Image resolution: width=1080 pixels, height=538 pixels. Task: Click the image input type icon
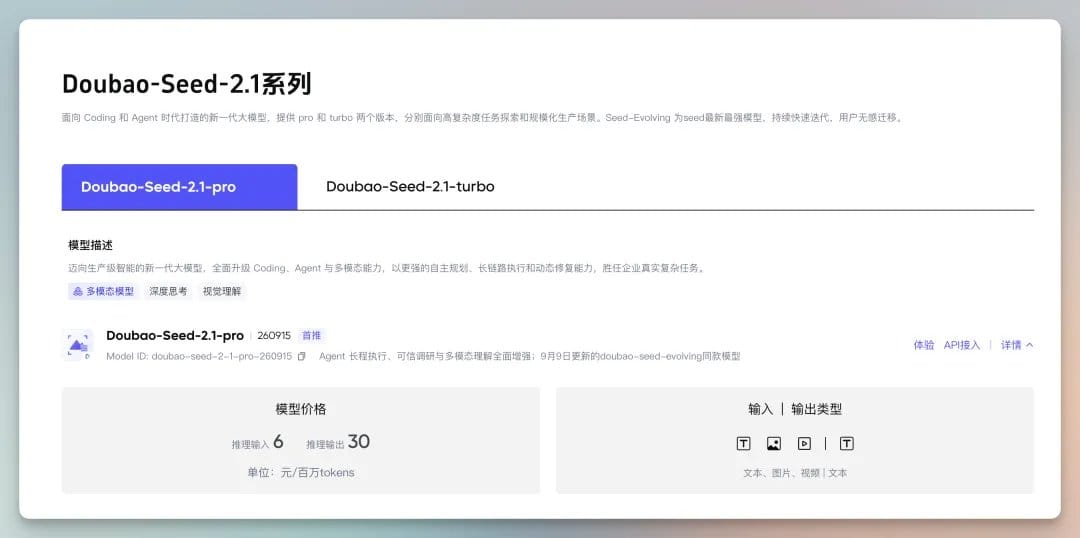[x=773, y=444]
